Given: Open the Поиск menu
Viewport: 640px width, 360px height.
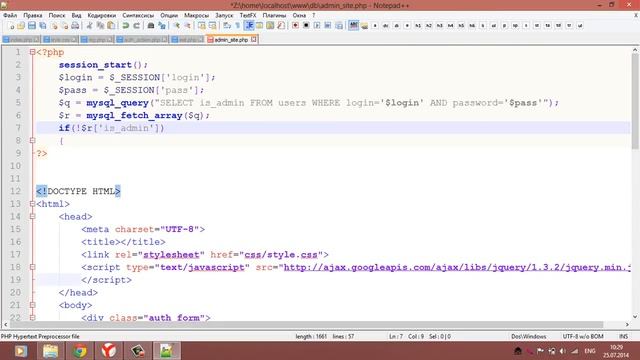Looking at the screenshot, I should [57, 16].
